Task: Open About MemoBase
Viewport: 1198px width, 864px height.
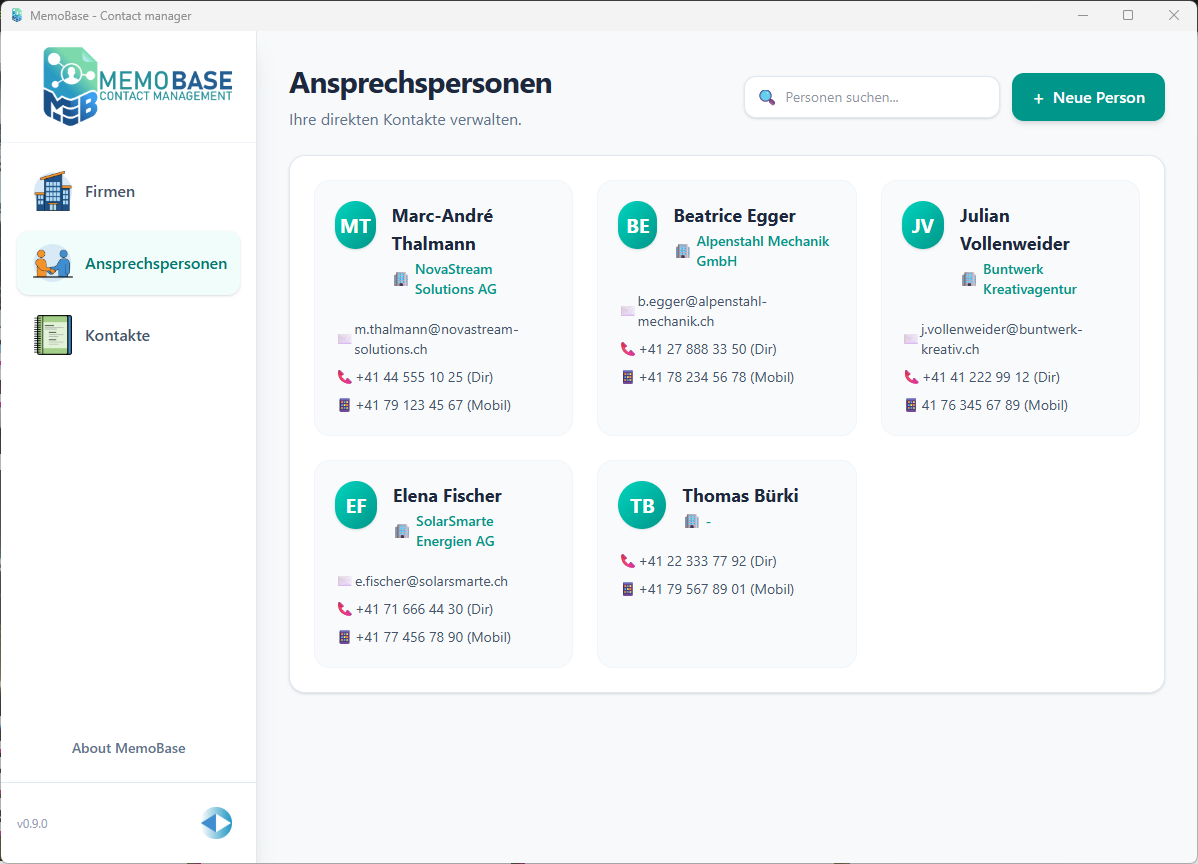Action: pyautogui.click(x=128, y=749)
